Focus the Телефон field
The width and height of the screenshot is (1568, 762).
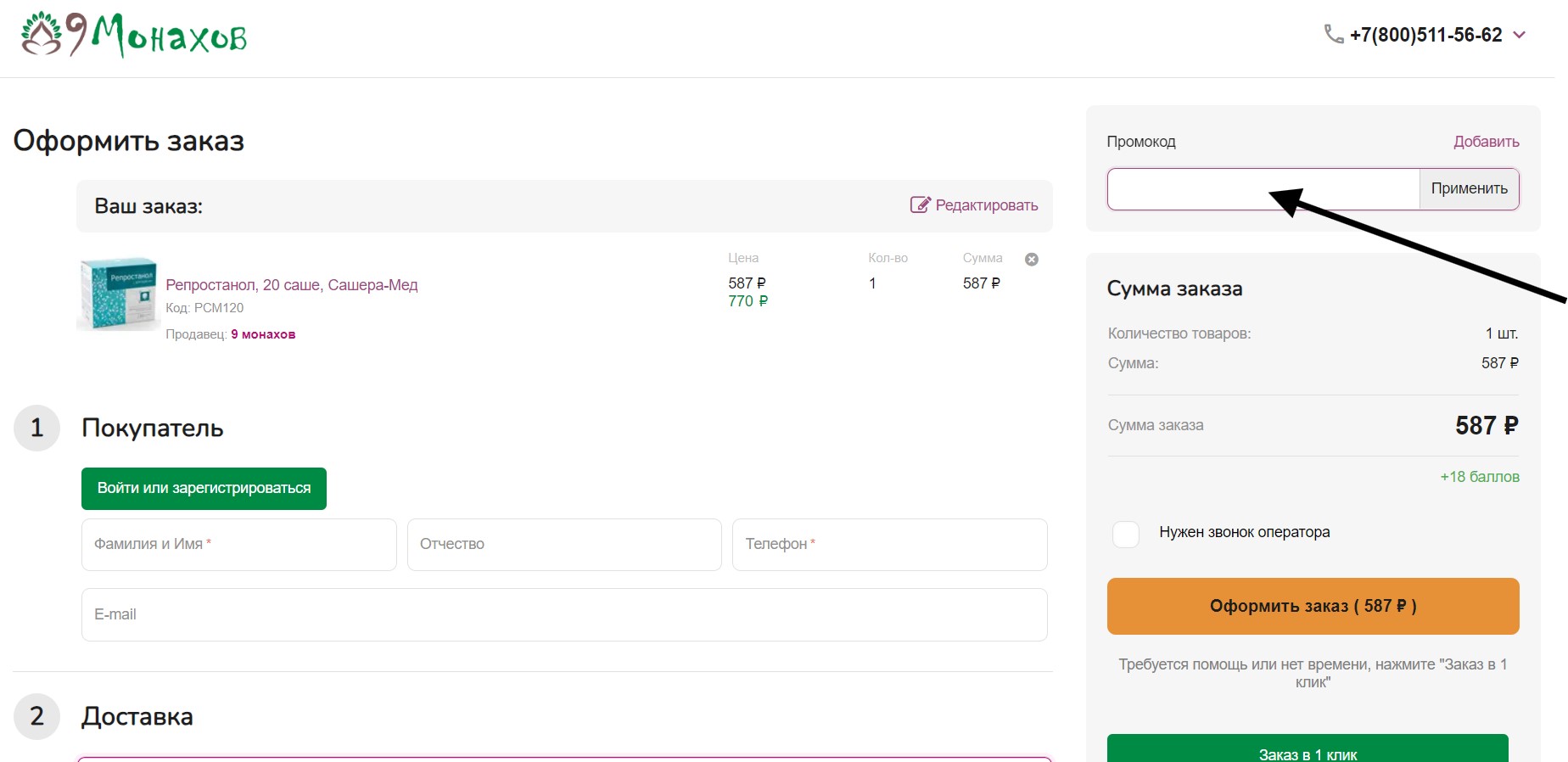[x=890, y=545]
